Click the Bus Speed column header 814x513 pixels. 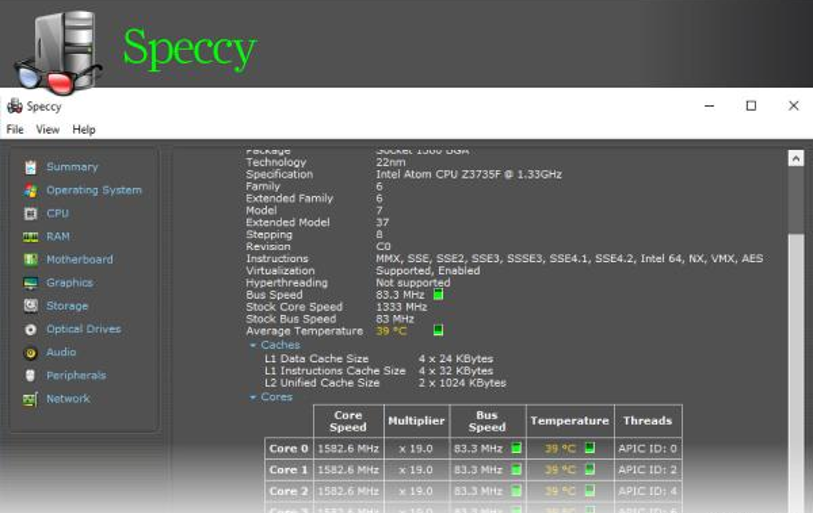point(487,421)
